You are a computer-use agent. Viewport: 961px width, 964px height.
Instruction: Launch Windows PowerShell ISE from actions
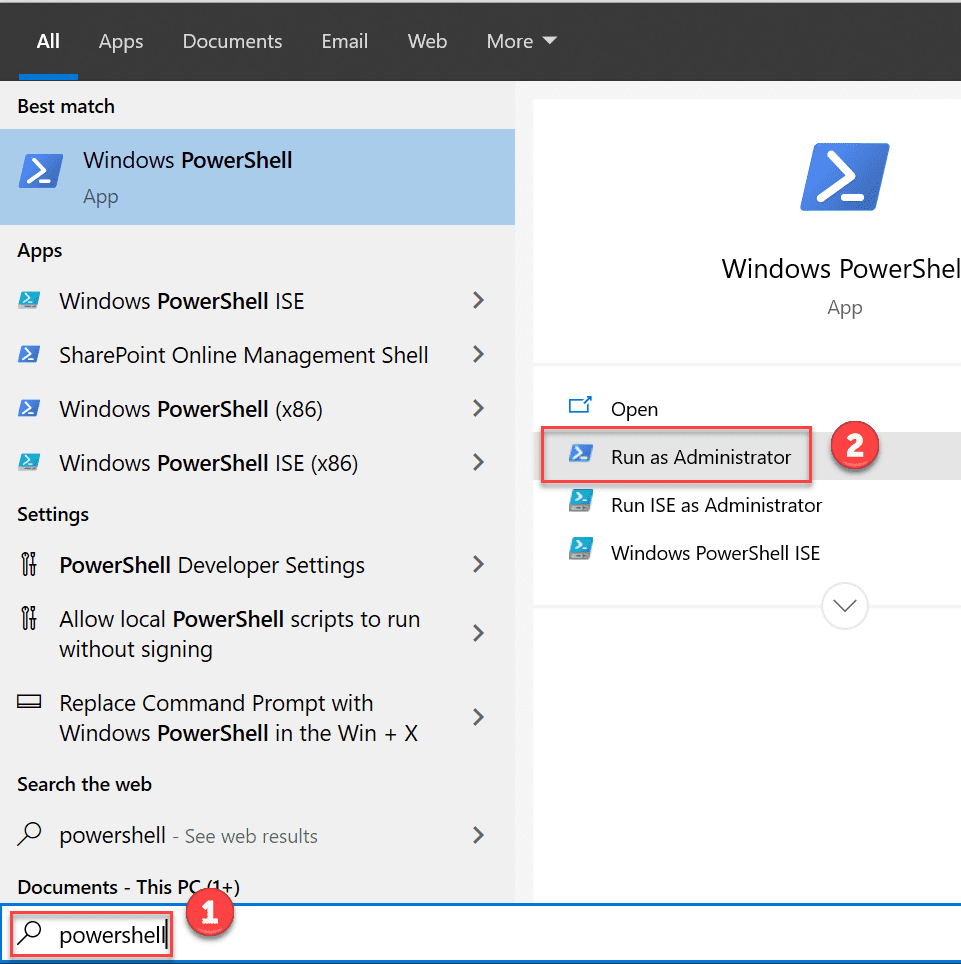tap(746, 553)
